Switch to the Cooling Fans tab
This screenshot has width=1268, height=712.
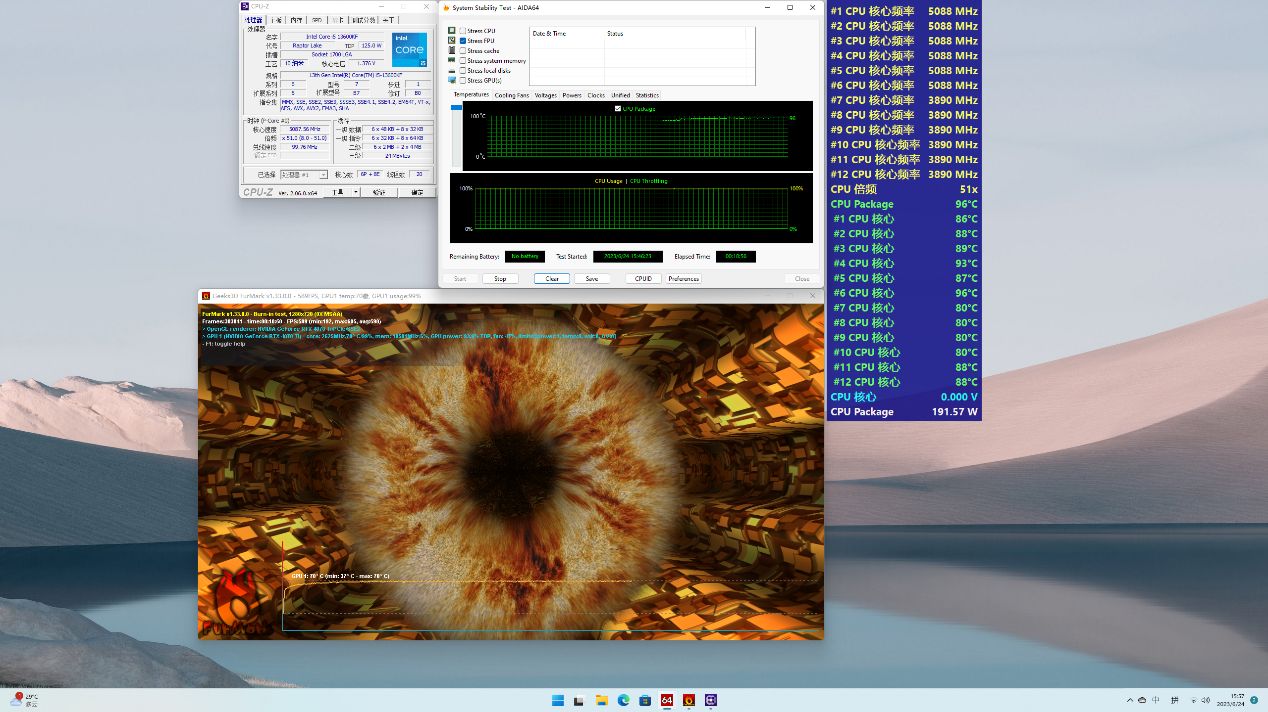click(511, 95)
